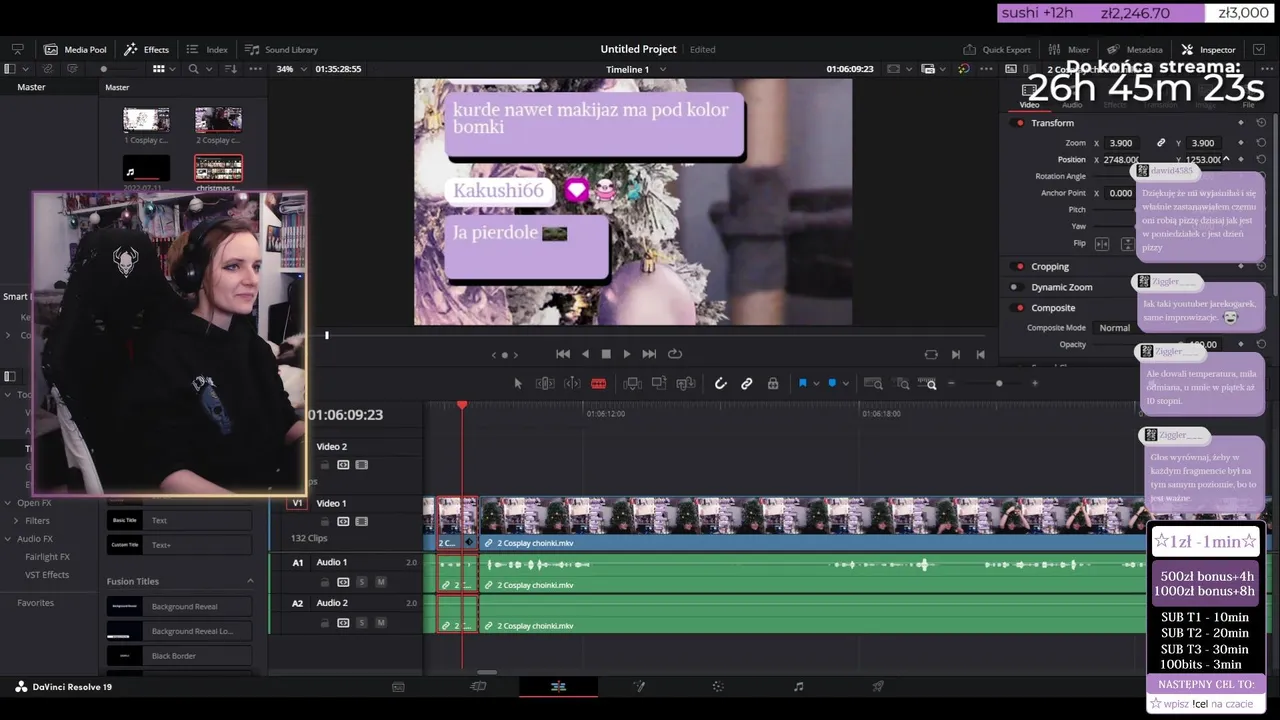Open the marker color dropdown arrow
This screenshot has height=720, width=1280.
[x=845, y=384]
